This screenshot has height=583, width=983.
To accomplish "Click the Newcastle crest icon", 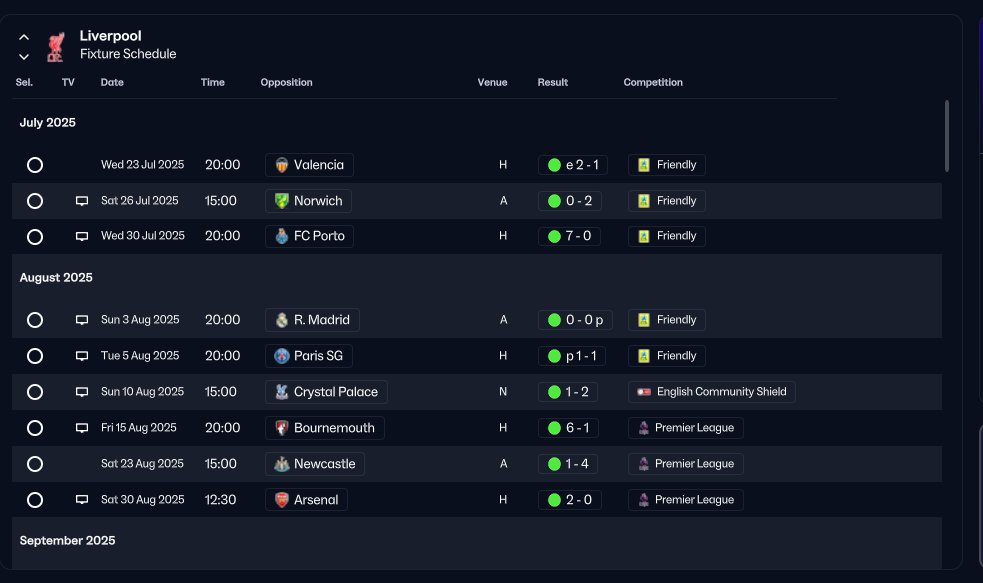I will (281, 464).
